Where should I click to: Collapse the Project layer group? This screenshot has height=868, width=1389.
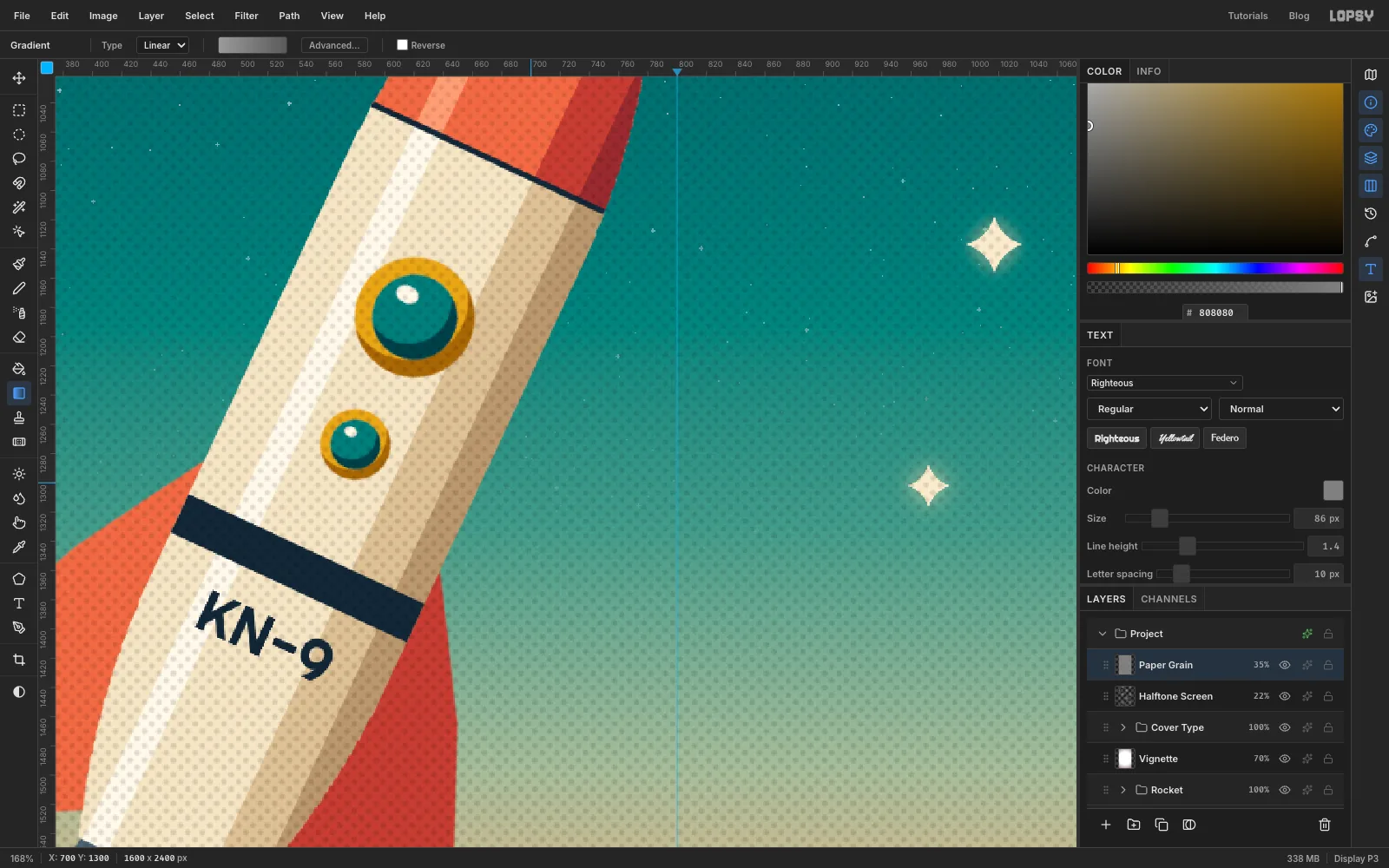(x=1103, y=634)
